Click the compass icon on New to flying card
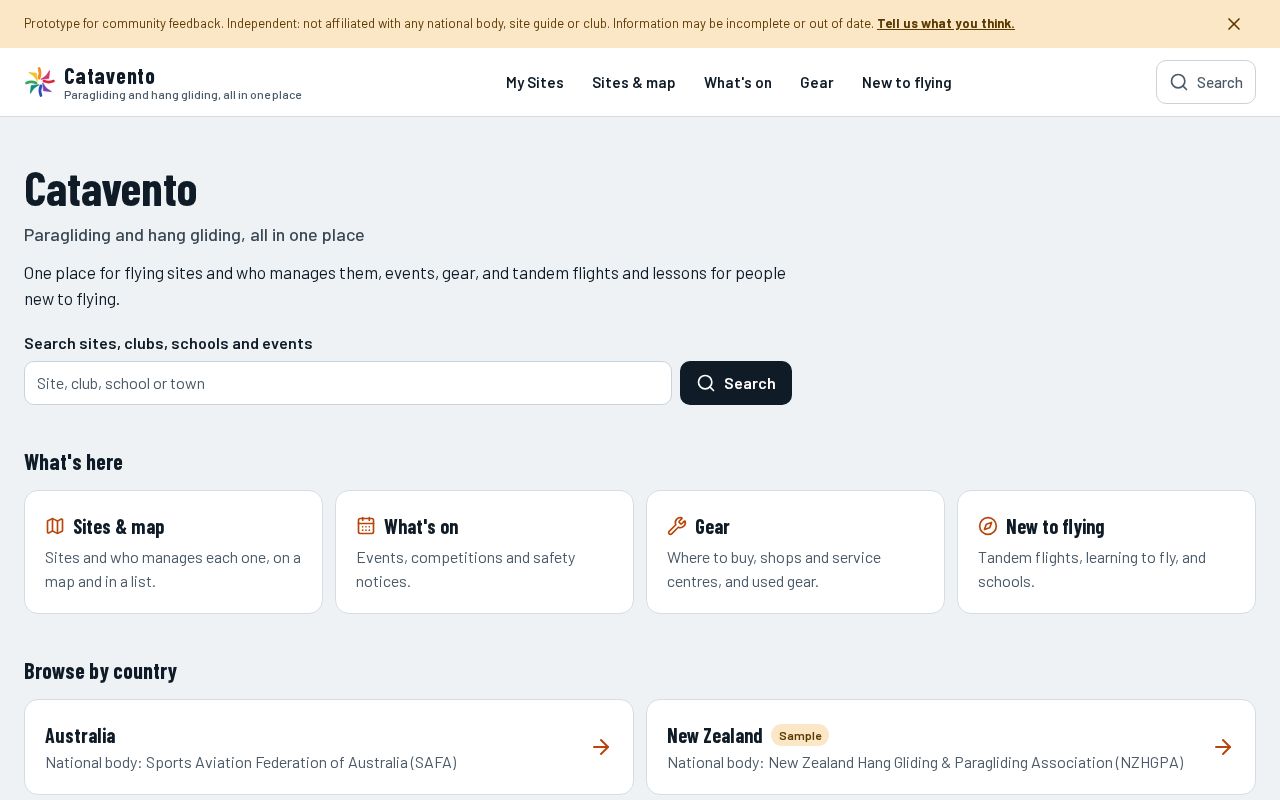The height and width of the screenshot is (800, 1280). (x=988, y=526)
